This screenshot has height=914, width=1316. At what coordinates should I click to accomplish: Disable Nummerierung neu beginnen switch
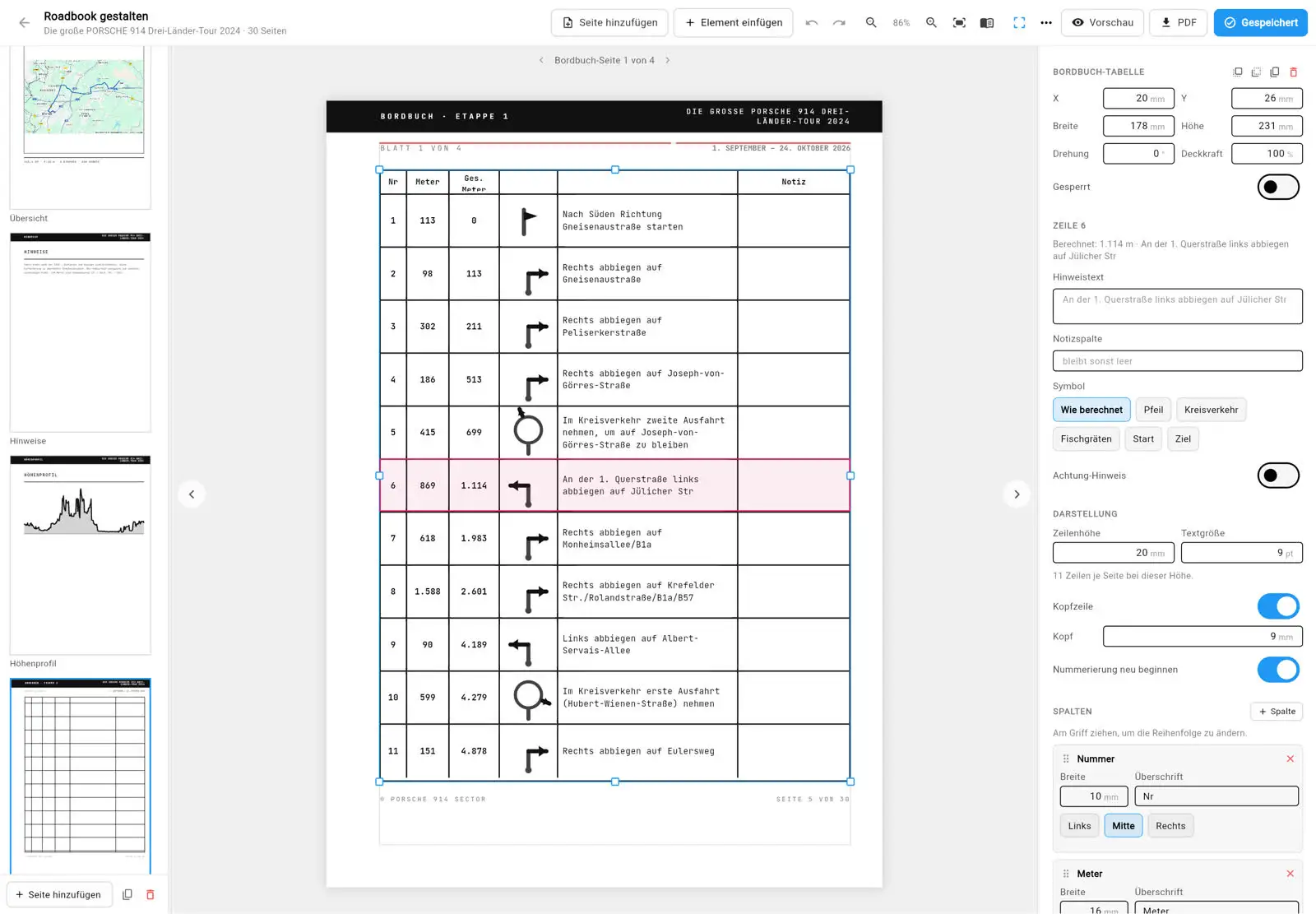pyautogui.click(x=1278, y=670)
